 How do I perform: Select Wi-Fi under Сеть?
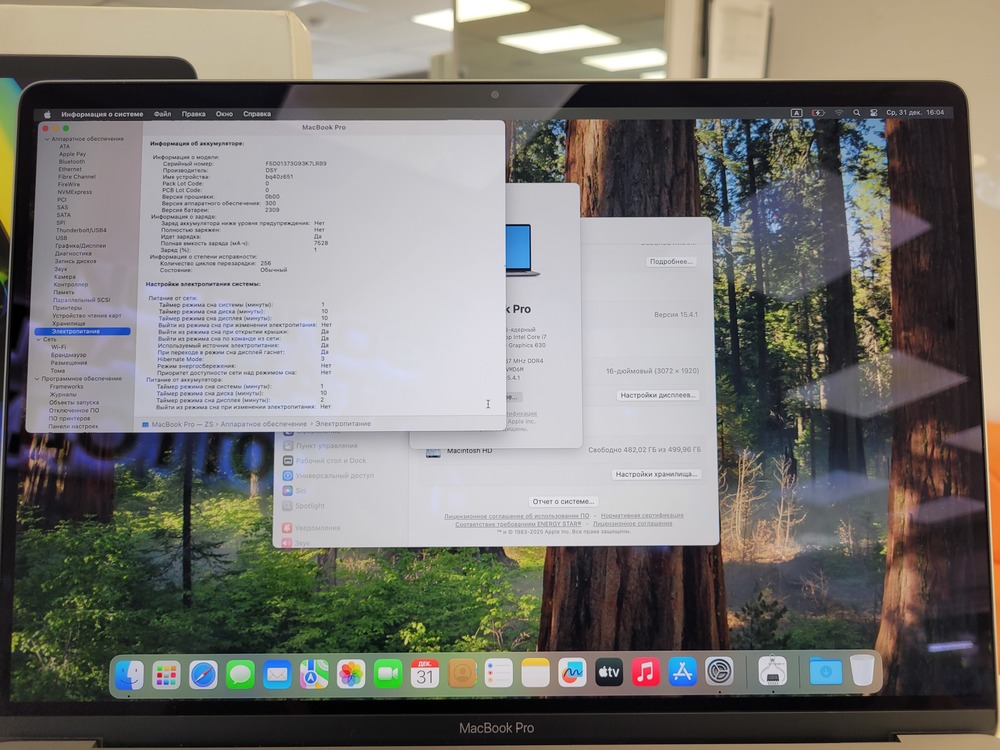point(59,347)
